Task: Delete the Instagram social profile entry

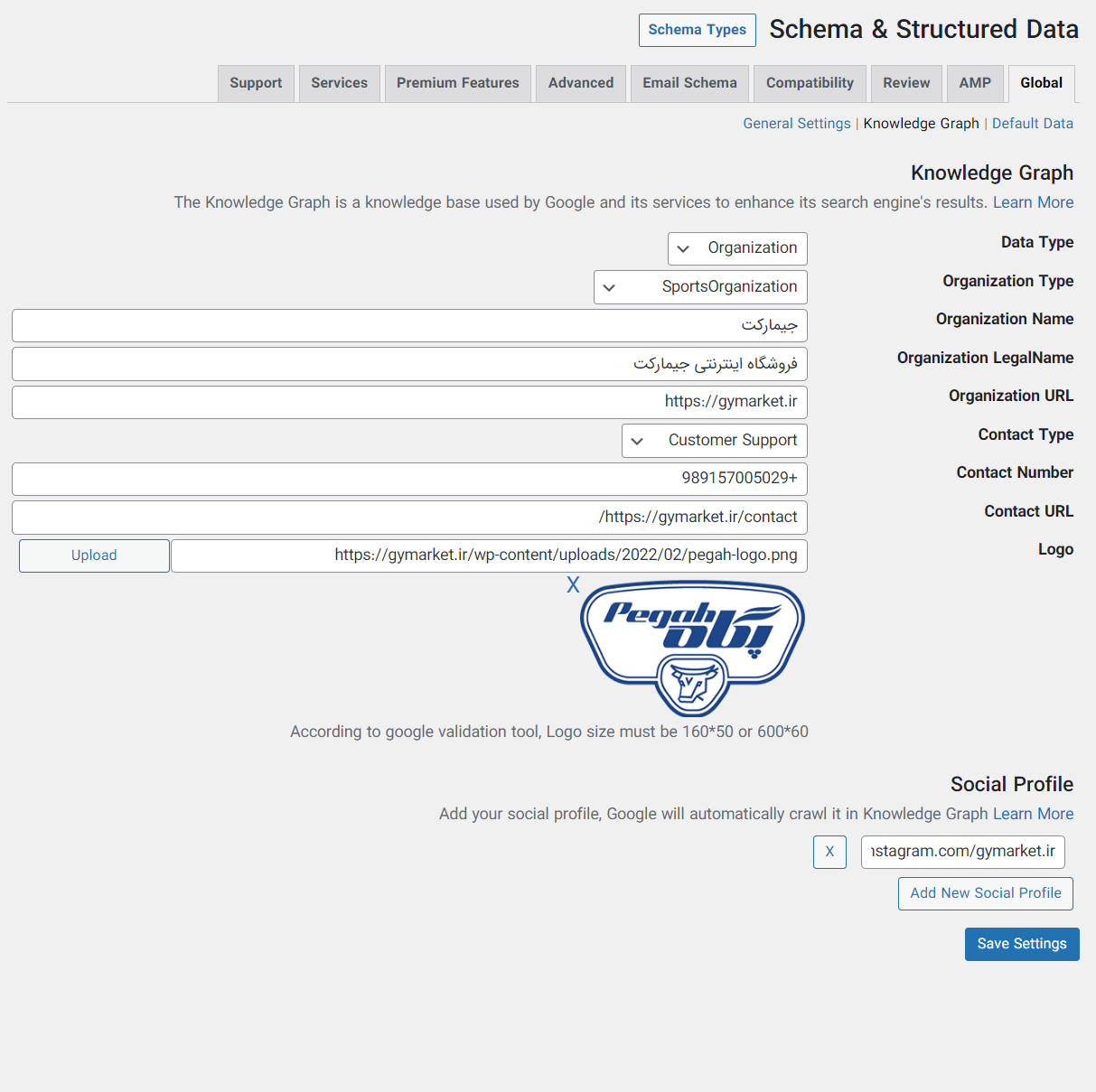Action: coord(829,852)
